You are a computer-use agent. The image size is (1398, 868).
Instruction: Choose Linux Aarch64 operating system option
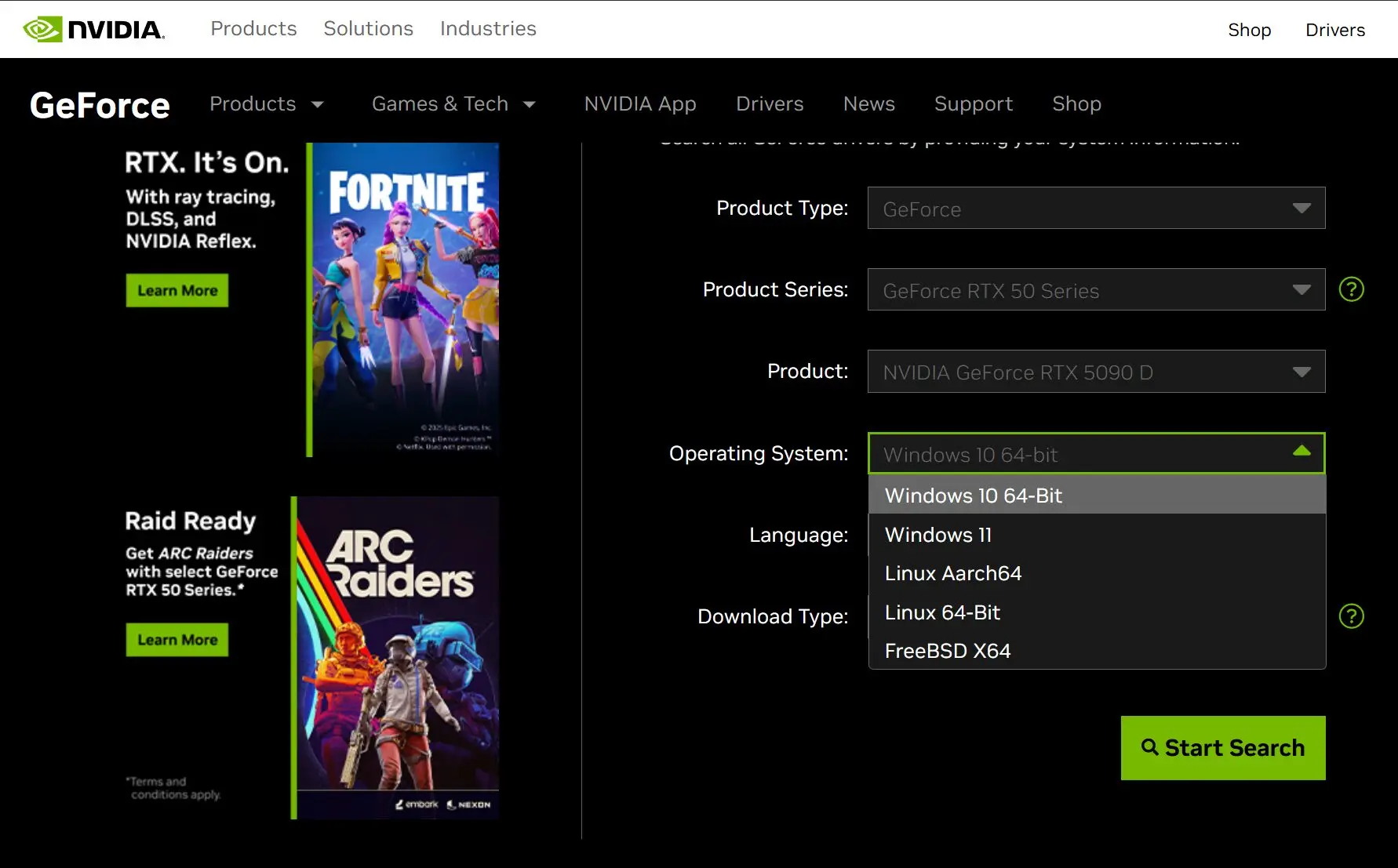pyautogui.click(x=952, y=573)
